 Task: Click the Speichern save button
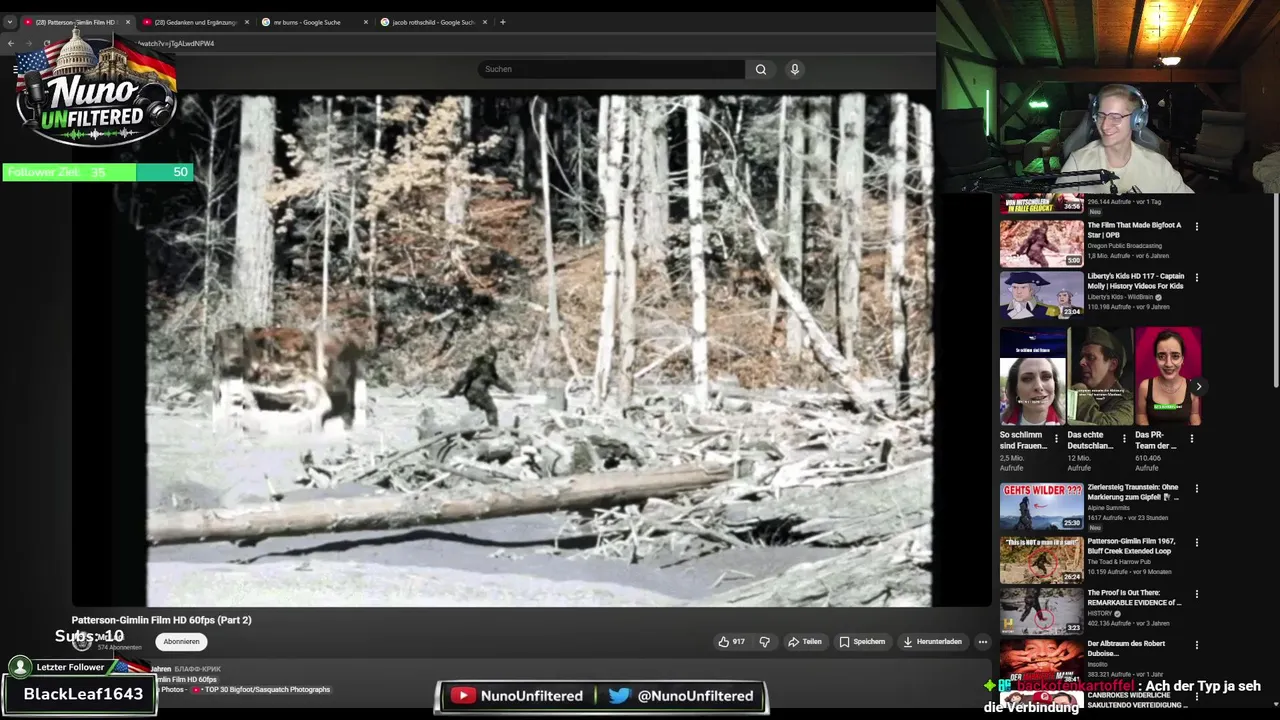click(x=862, y=642)
